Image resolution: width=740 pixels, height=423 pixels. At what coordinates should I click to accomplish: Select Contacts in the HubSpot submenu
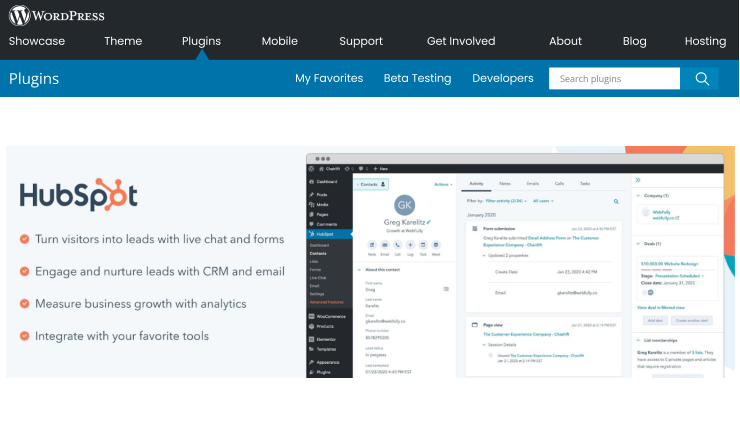(x=318, y=254)
